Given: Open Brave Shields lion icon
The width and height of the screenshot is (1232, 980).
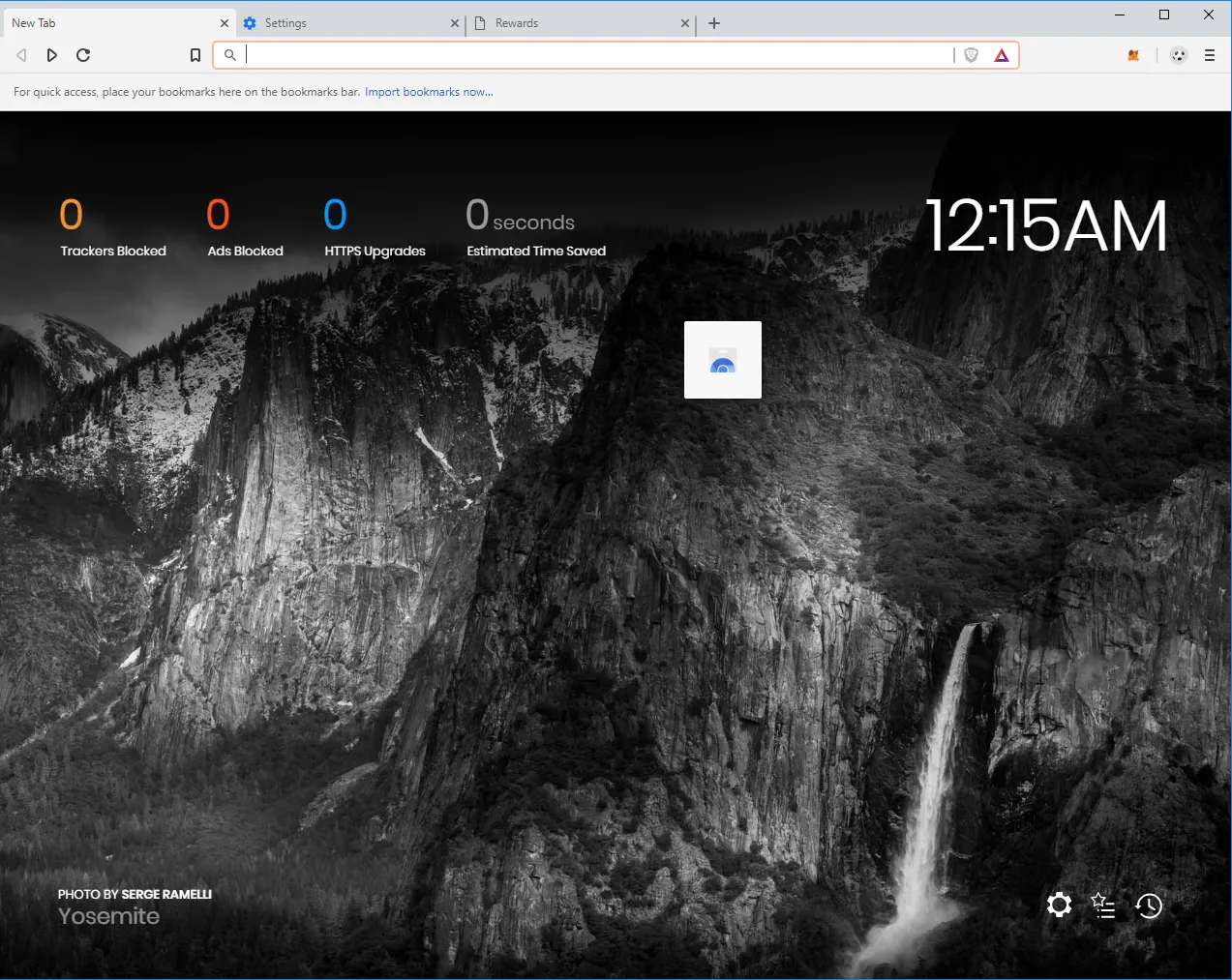Looking at the screenshot, I should (x=972, y=55).
